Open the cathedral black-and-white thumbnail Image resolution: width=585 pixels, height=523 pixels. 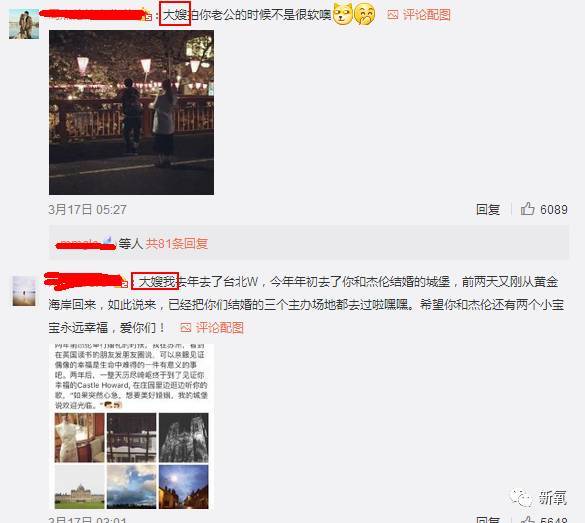[x=184, y=438]
